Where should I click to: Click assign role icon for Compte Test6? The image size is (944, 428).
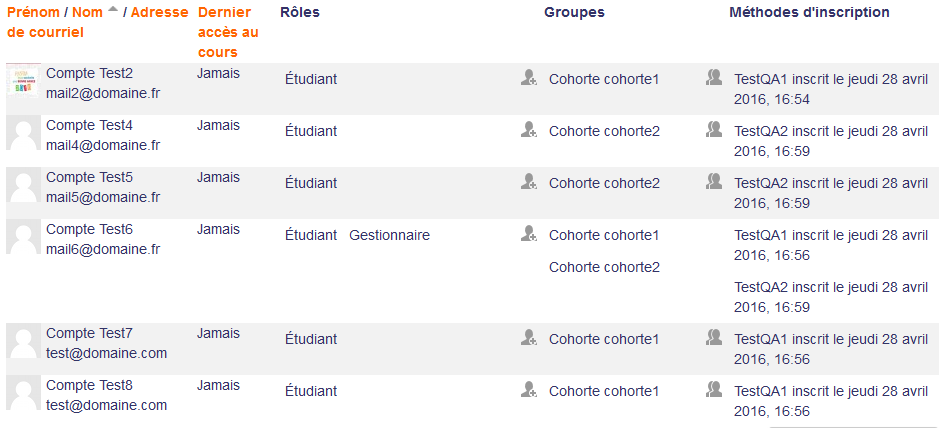click(529, 234)
